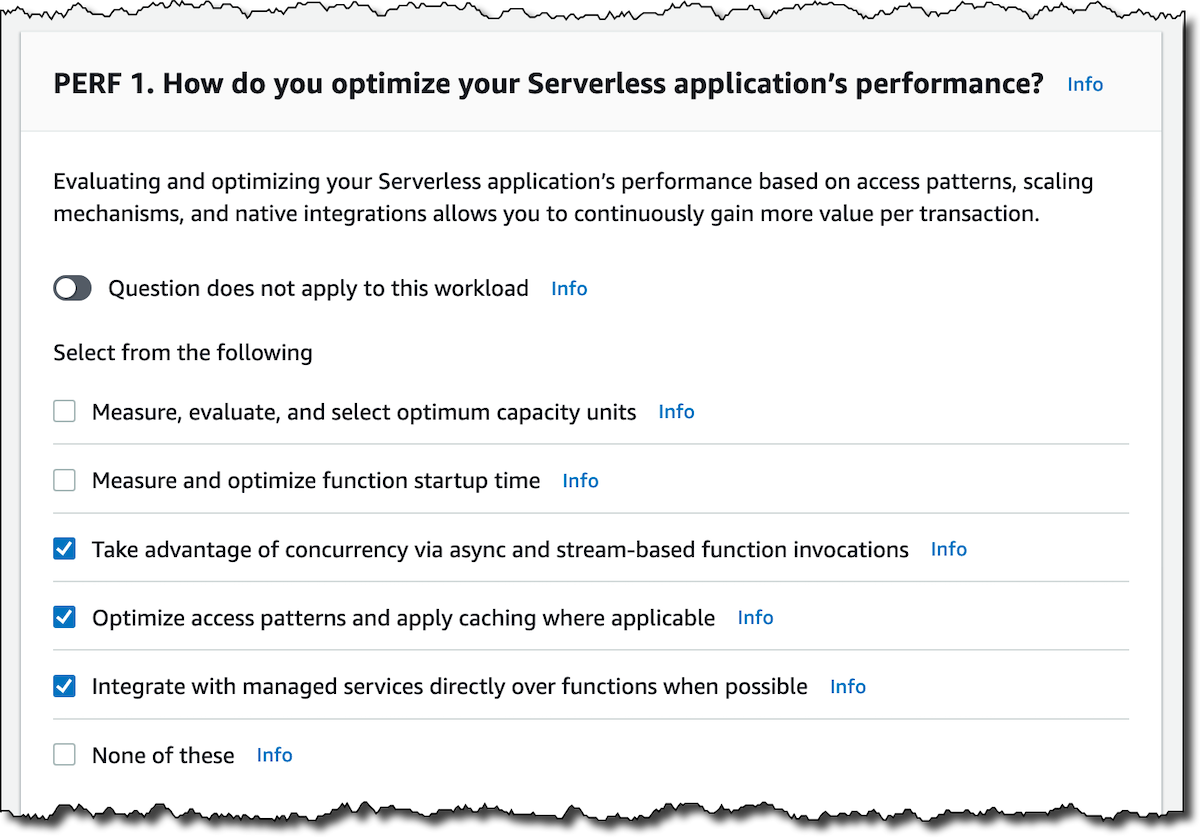Open Info for managed services integration option
Image resolution: width=1200 pixels, height=838 pixels.
tap(847, 687)
